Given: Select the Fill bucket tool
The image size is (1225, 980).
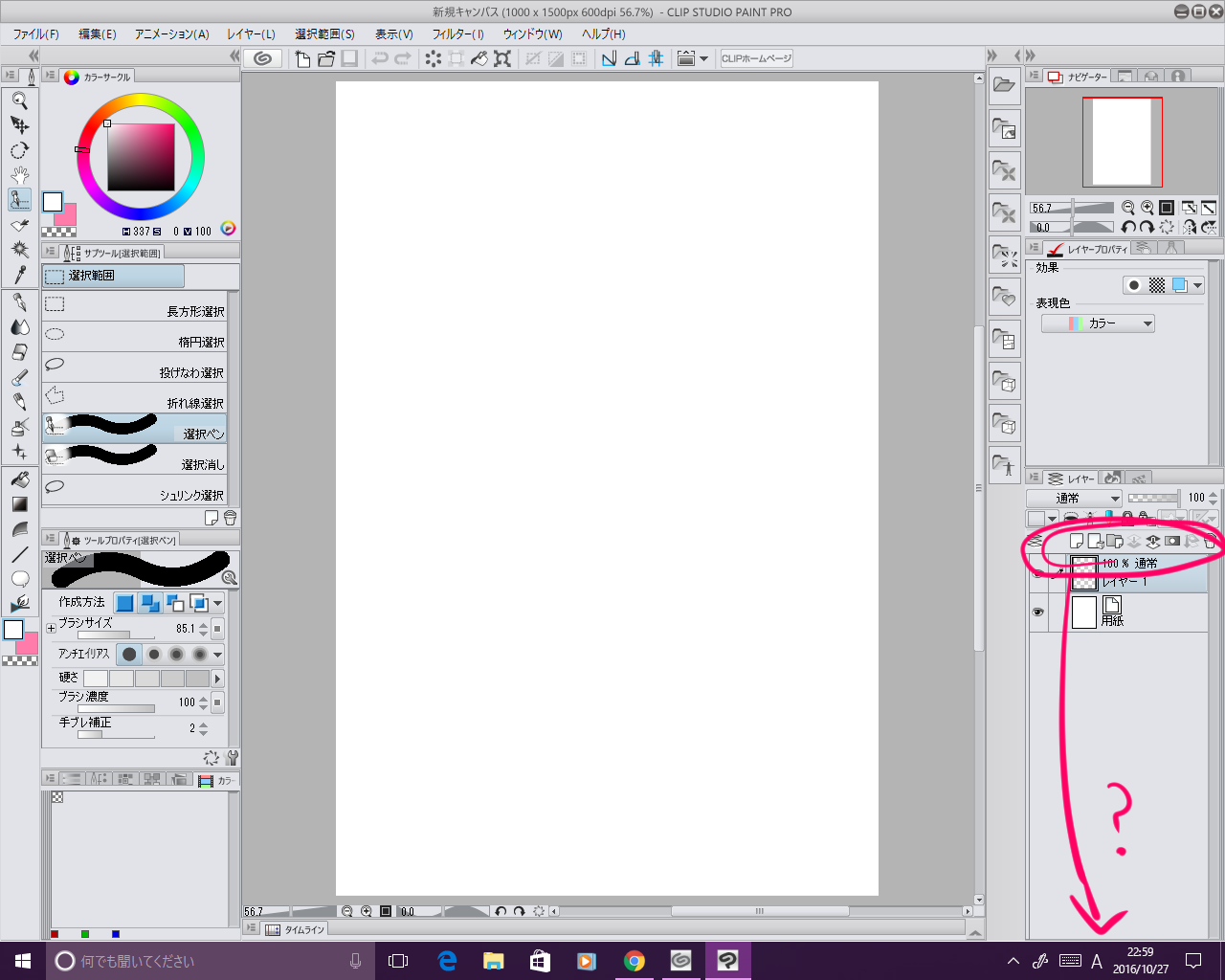Looking at the screenshot, I should click(x=19, y=479).
